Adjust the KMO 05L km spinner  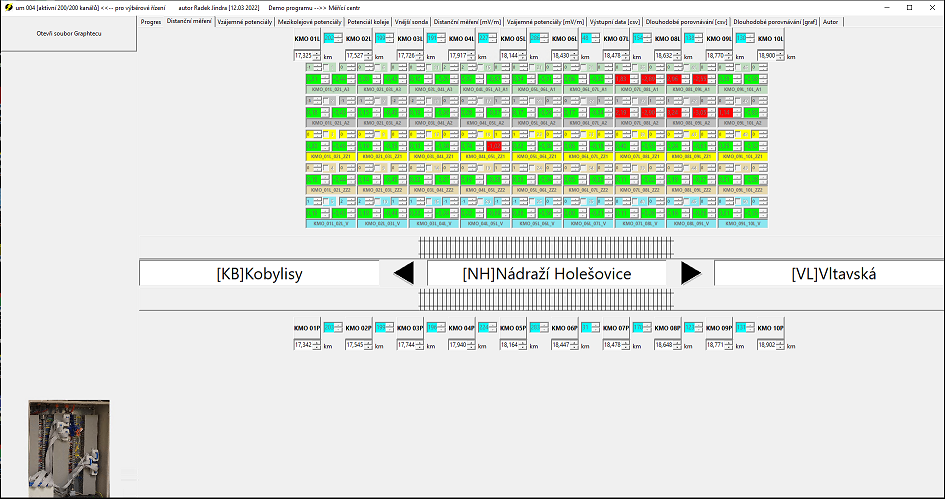coord(524,56)
